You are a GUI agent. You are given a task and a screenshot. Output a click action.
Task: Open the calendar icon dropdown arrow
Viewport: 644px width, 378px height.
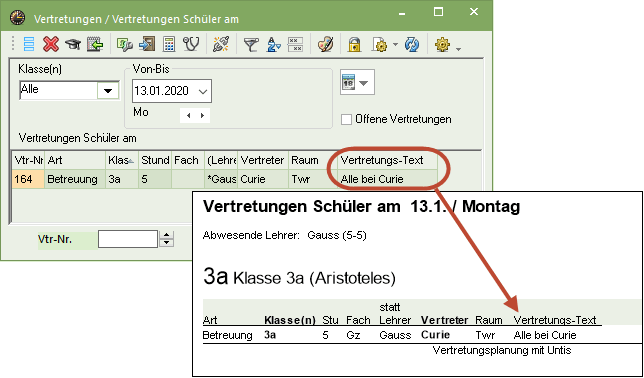(x=363, y=83)
